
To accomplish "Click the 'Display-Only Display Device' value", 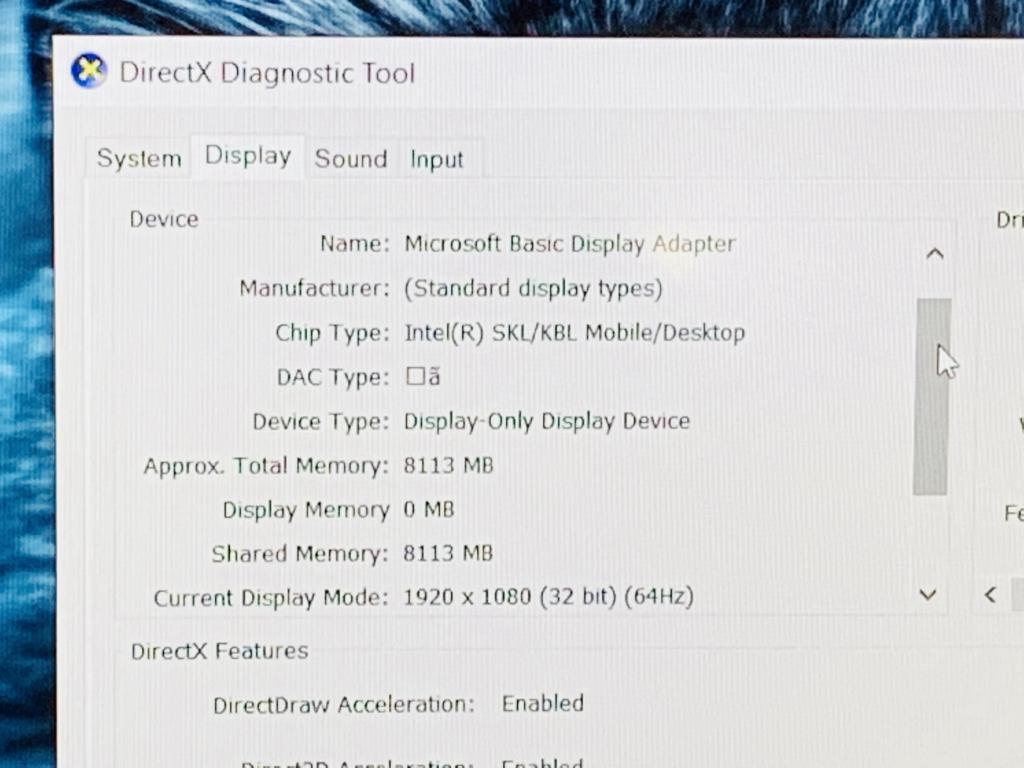I will (x=547, y=421).
